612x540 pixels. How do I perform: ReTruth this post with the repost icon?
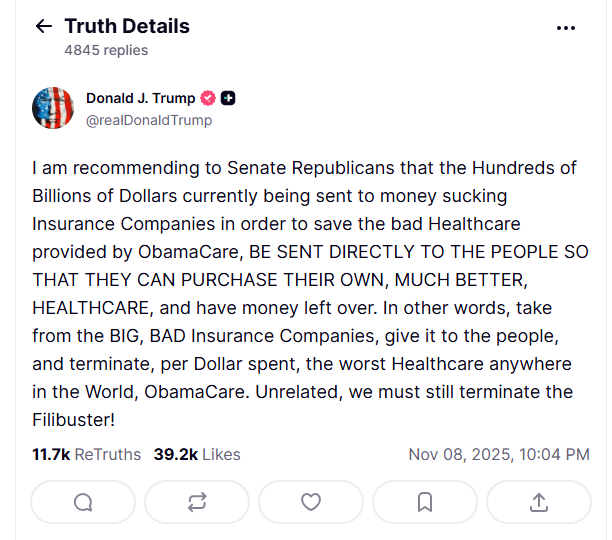(197, 502)
